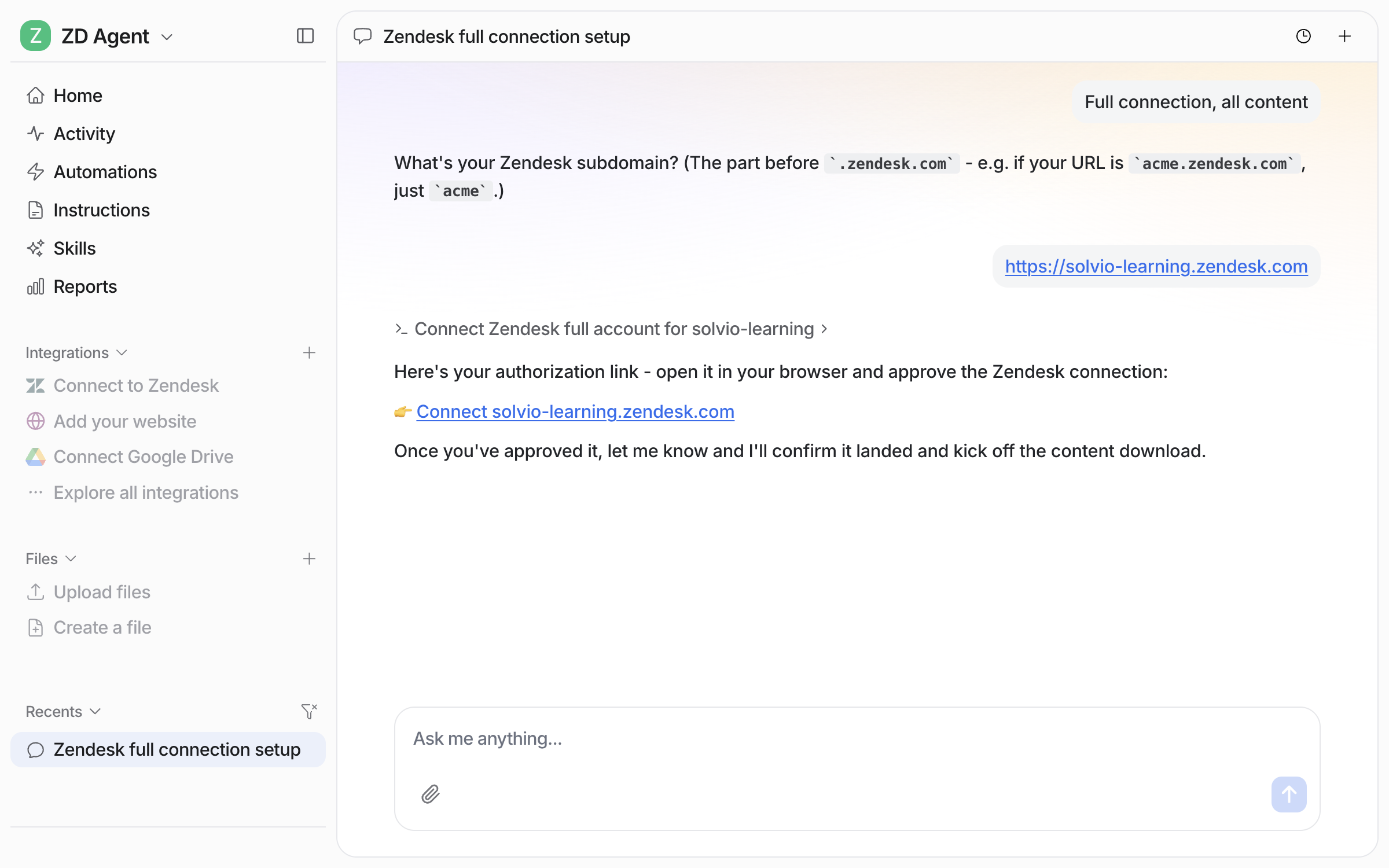Image resolution: width=1389 pixels, height=868 pixels.
Task: Expand the Connect Zendesk full account step
Action: 611,329
